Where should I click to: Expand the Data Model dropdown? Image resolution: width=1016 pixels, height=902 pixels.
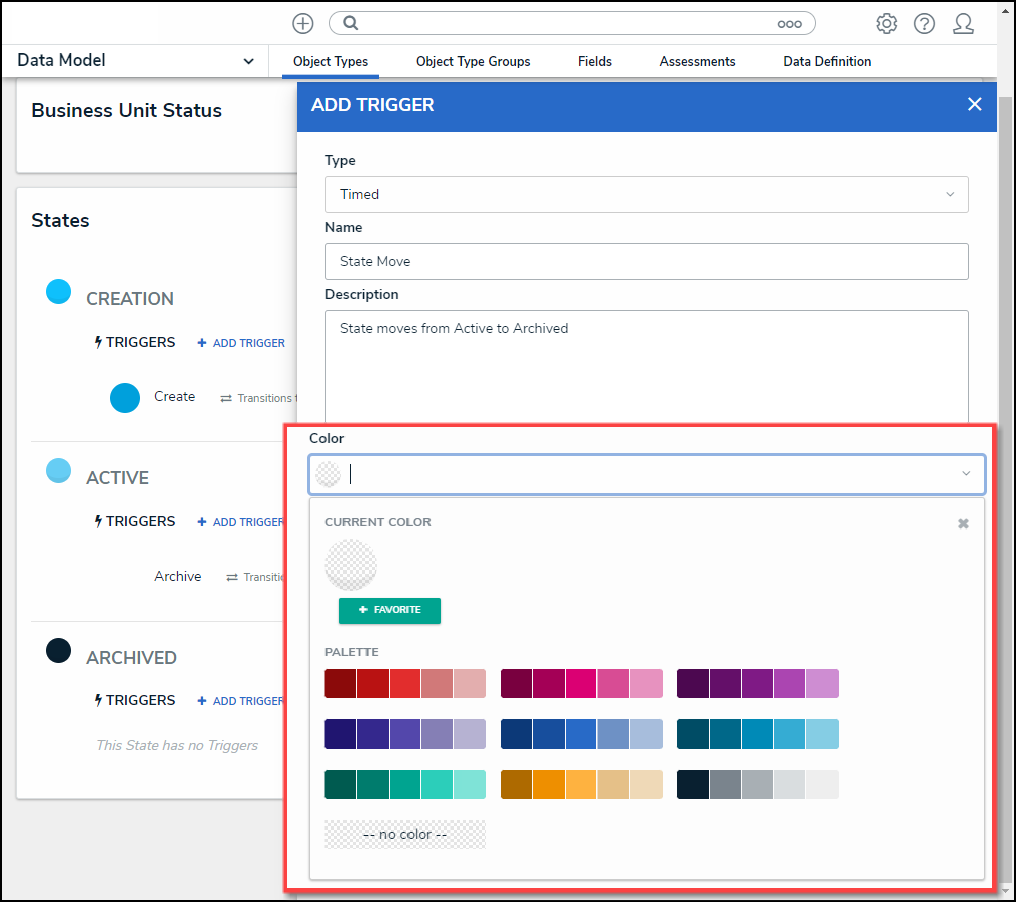(x=248, y=62)
